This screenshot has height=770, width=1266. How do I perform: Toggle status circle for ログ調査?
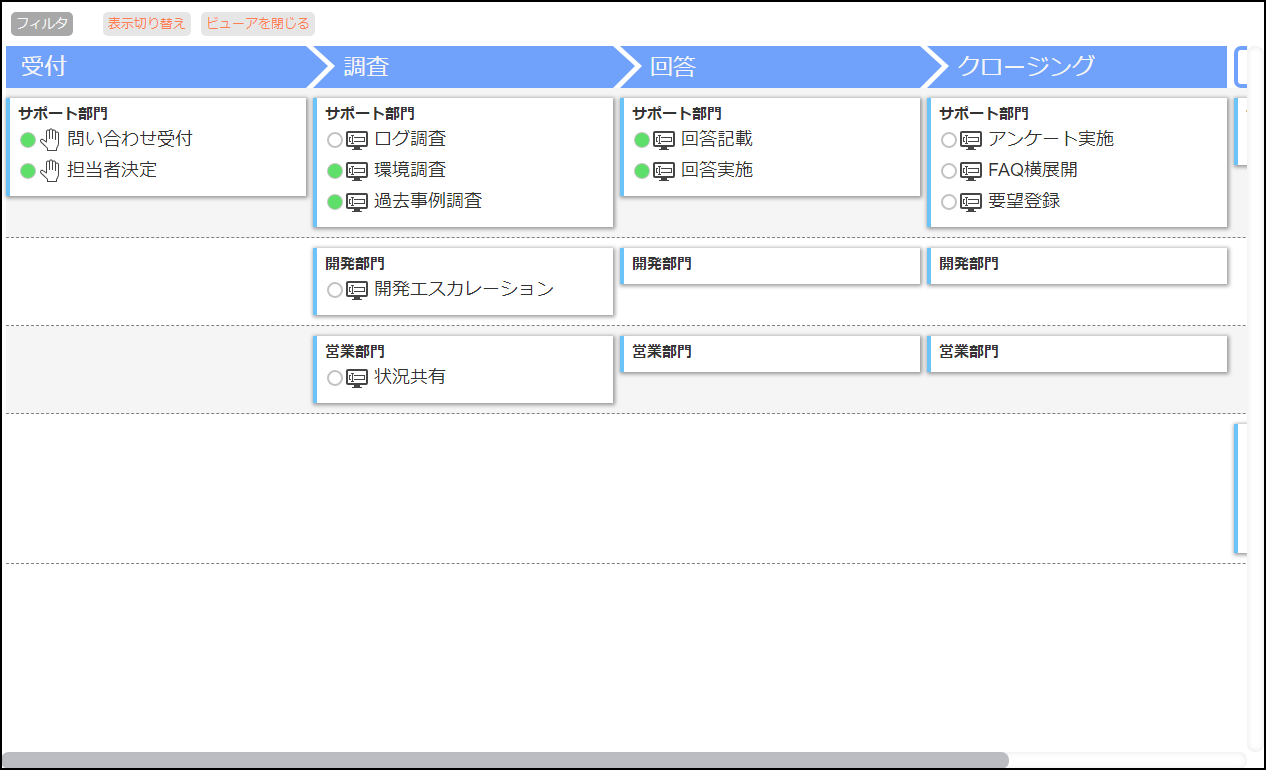335,140
